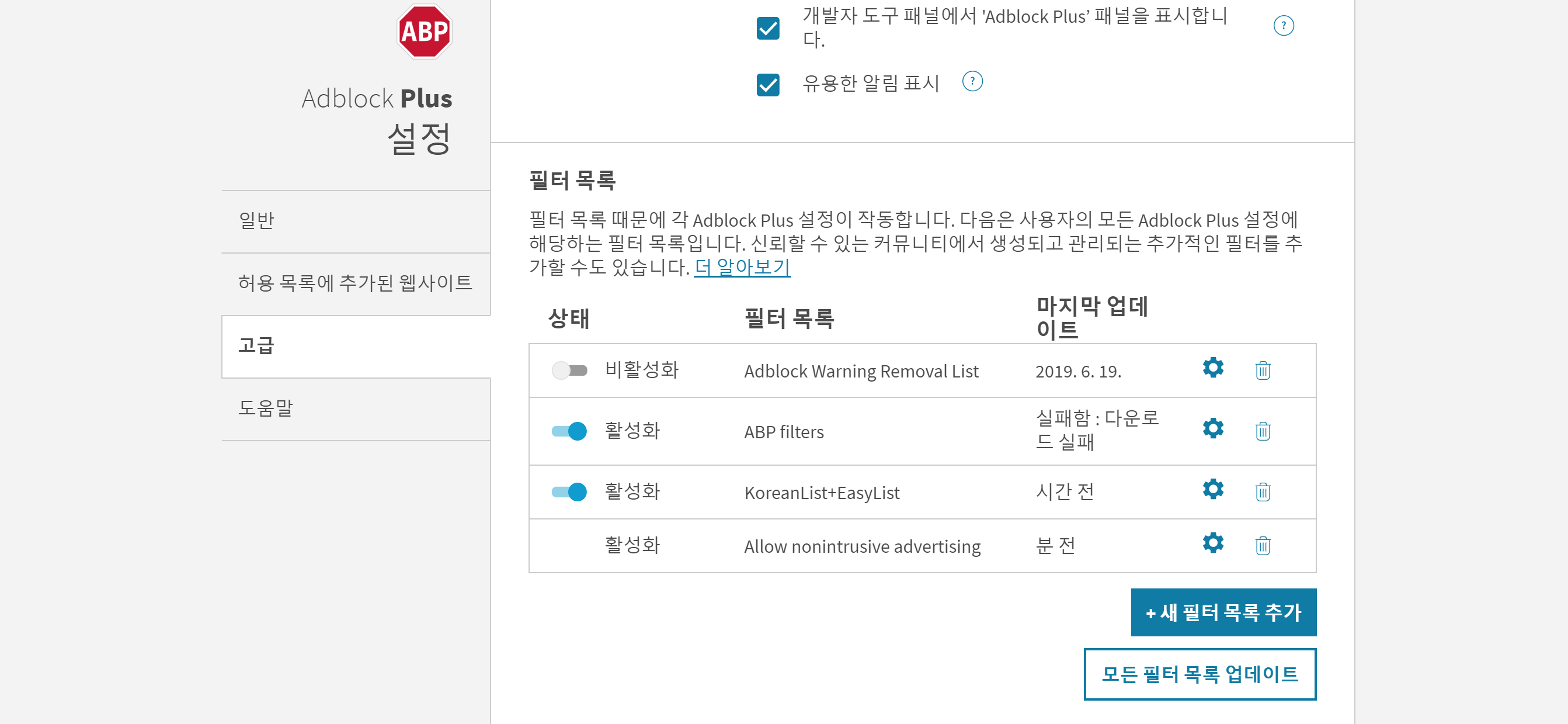Image resolution: width=1568 pixels, height=724 pixels.
Task: Open gear for Allow nonintrusive advertising
Action: pos(1212,542)
